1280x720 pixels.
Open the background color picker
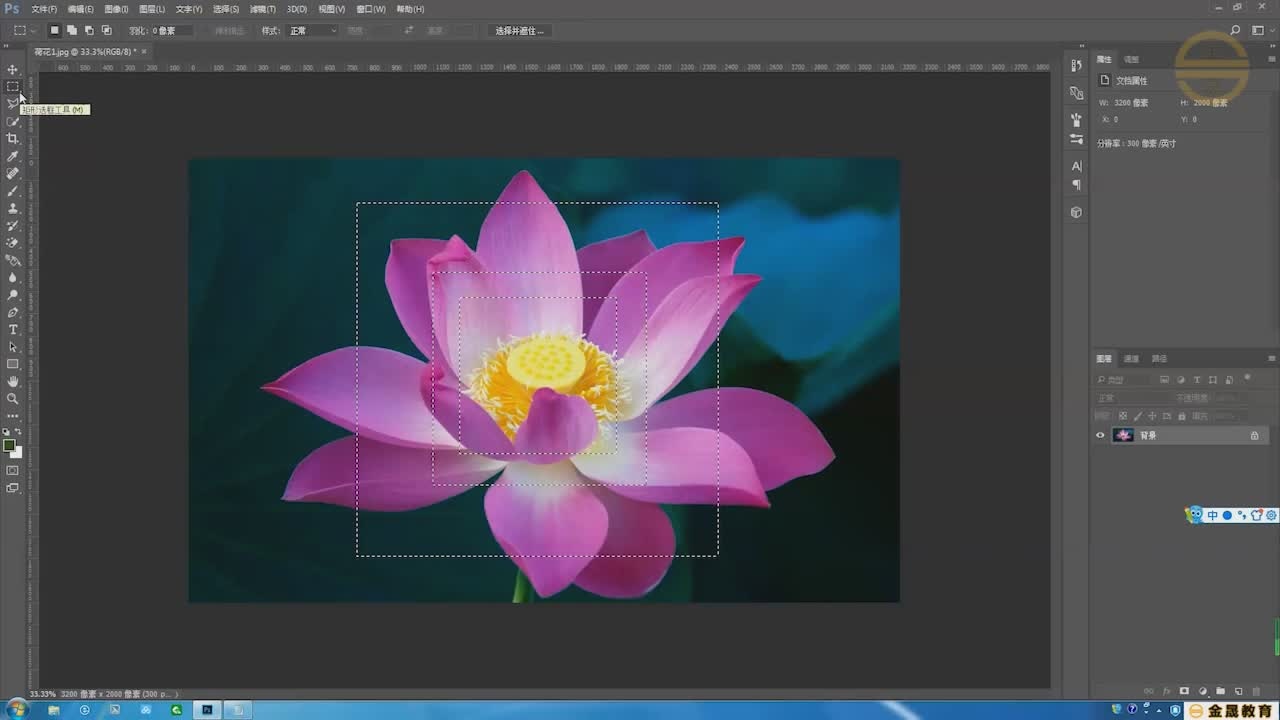click(x=16, y=452)
